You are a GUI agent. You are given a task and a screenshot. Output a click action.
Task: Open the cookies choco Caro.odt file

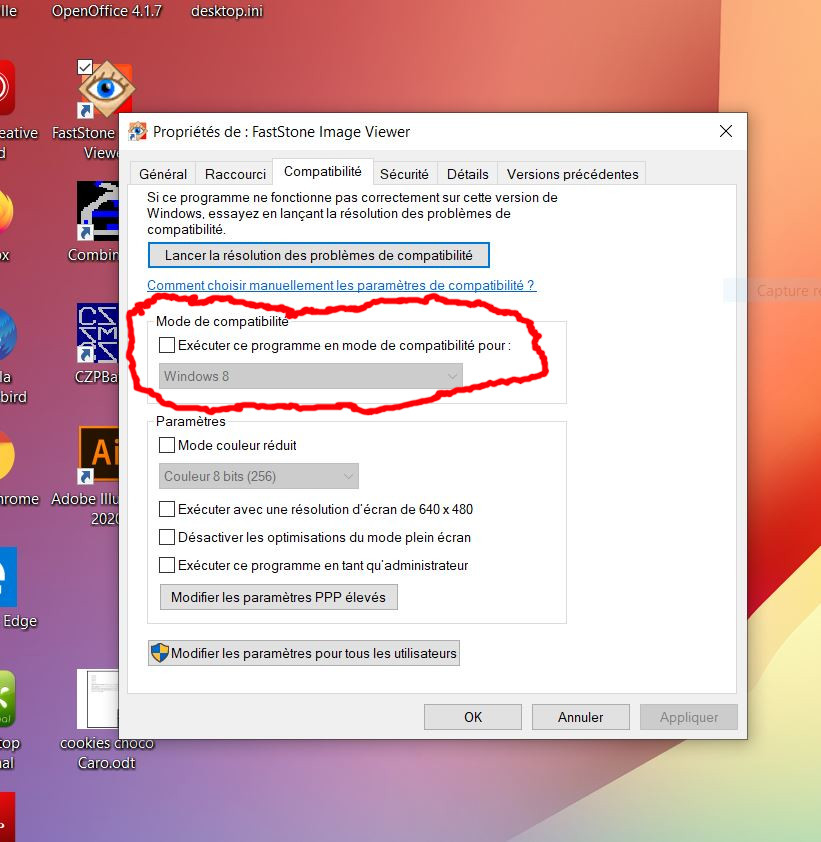pos(98,698)
